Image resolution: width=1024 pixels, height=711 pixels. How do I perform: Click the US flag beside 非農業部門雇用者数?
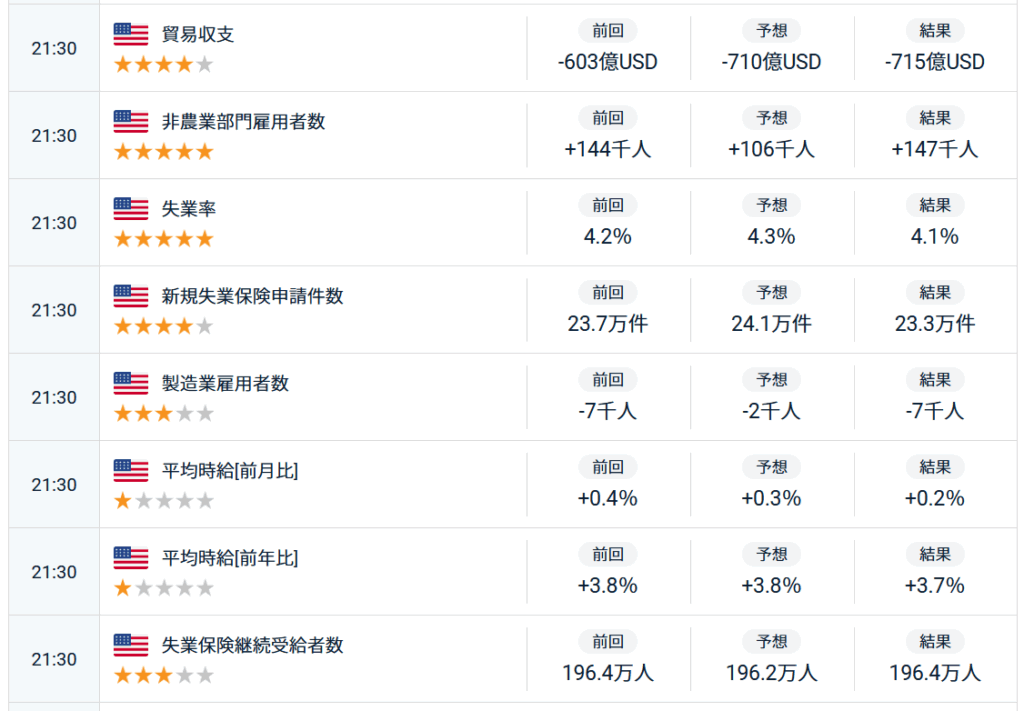click(x=131, y=121)
